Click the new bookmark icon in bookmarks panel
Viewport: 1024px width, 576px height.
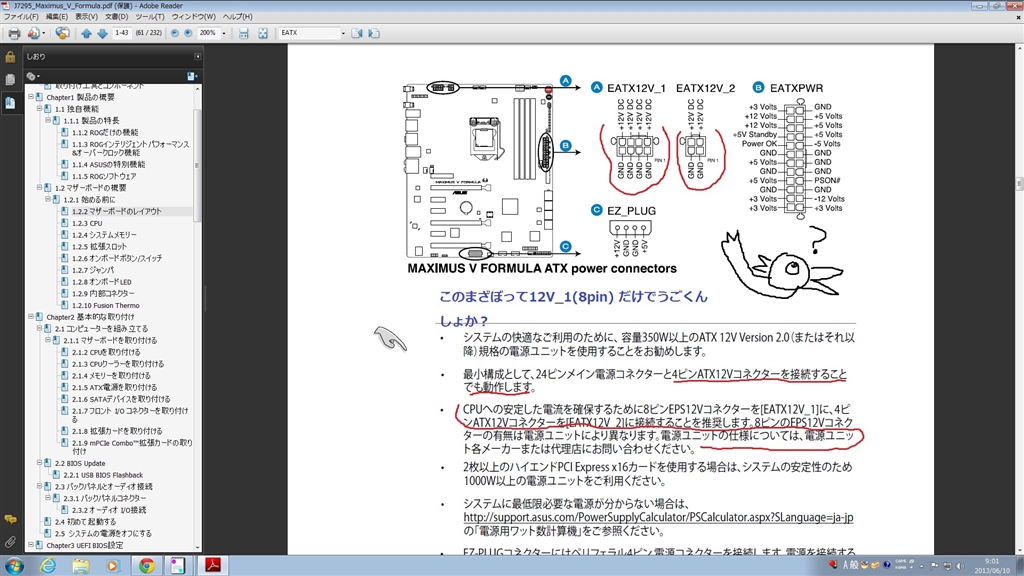(192, 76)
